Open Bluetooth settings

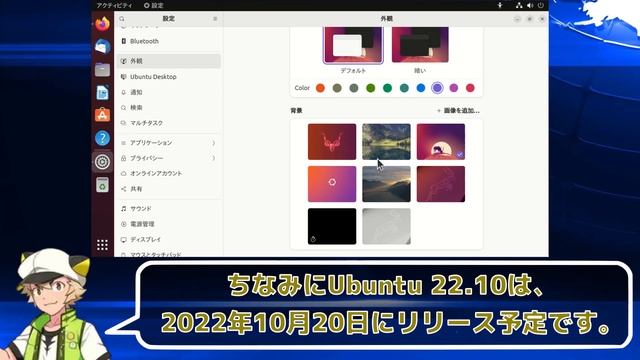169,41
